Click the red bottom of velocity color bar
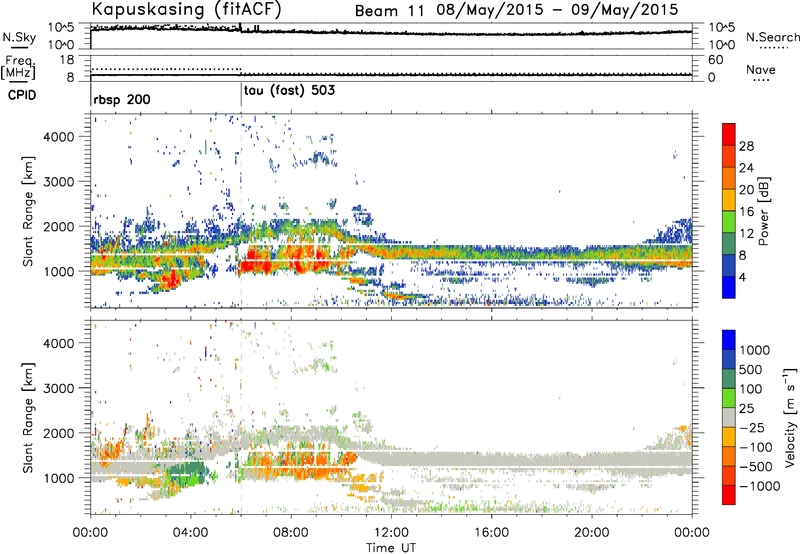This screenshot has height=554, width=800. pos(729,495)
